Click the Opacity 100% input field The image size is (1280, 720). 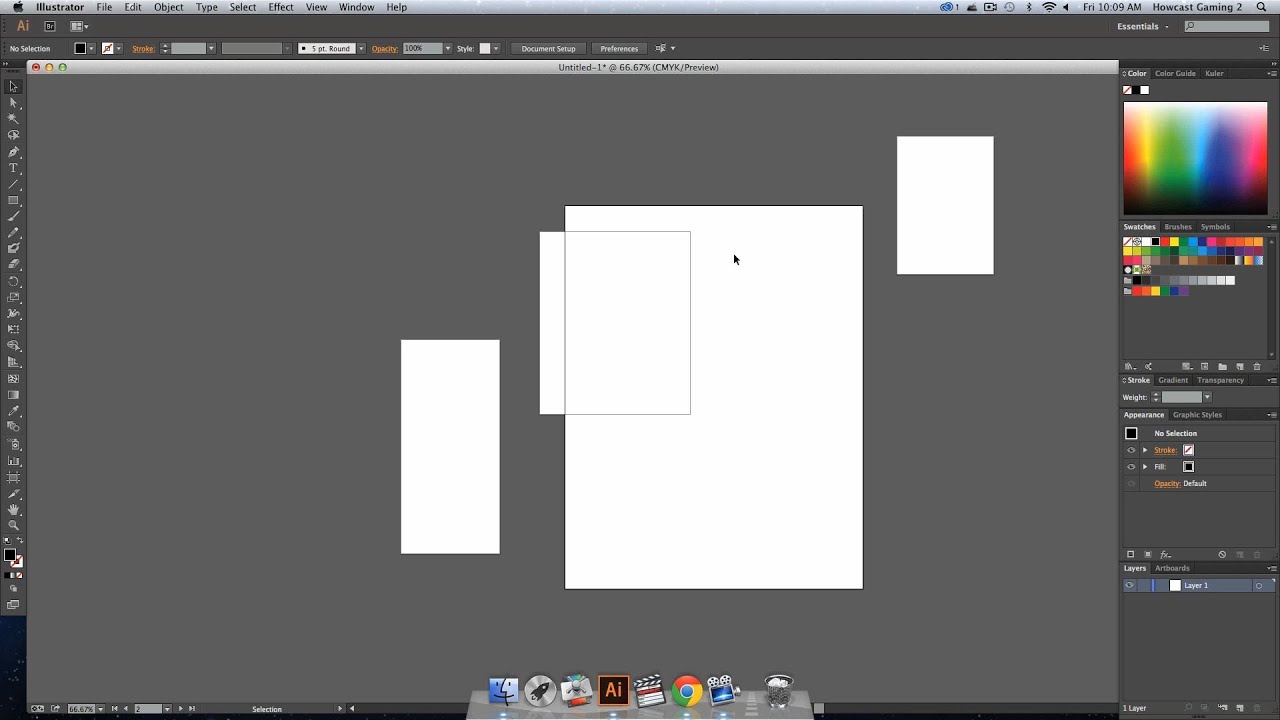(422, 48)
